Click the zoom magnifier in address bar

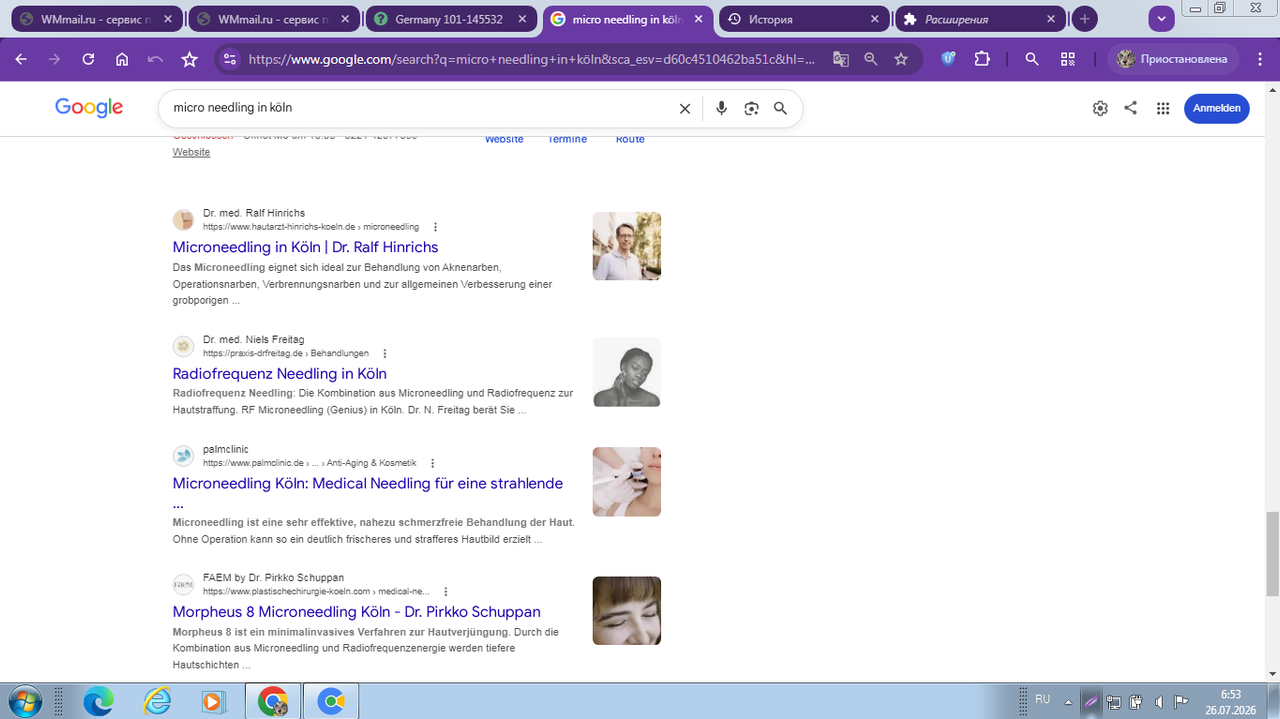[871, 59]
